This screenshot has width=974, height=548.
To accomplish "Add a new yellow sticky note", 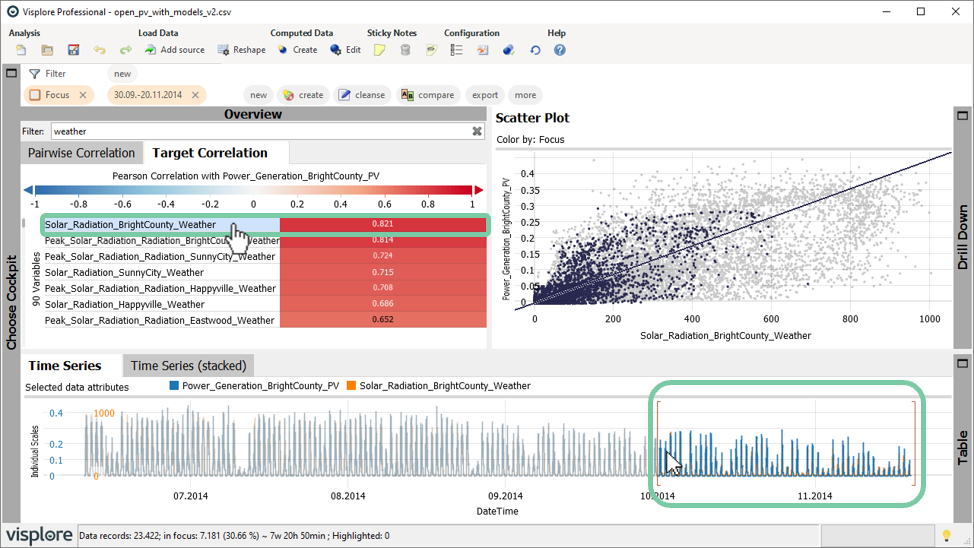I will [x=380, y=50].
